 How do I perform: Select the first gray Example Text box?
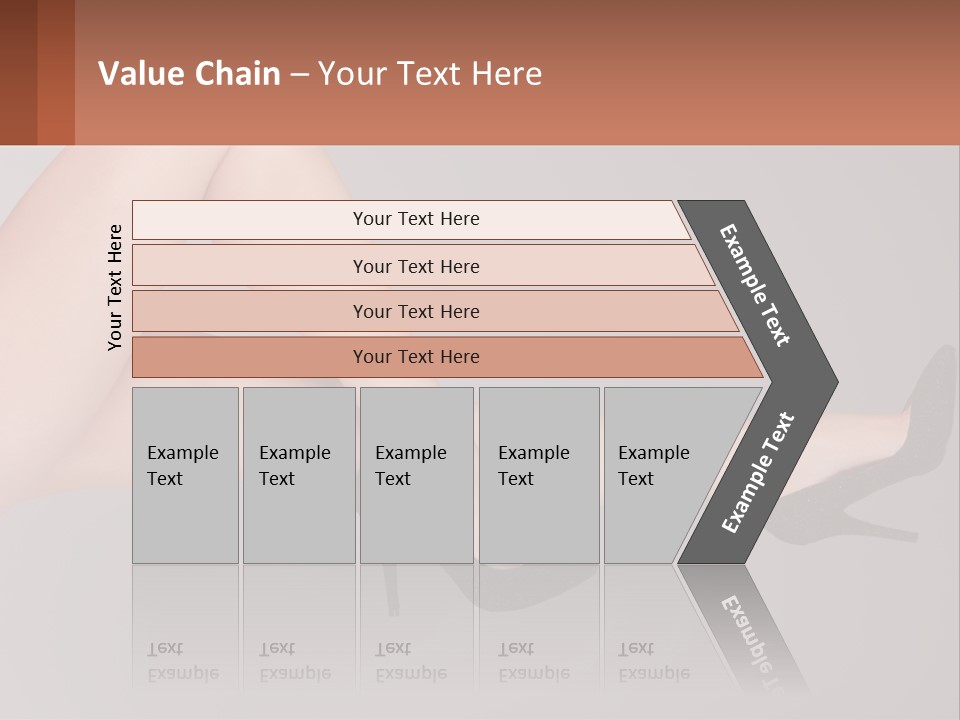pyautogui.click(x=185, y=475)
